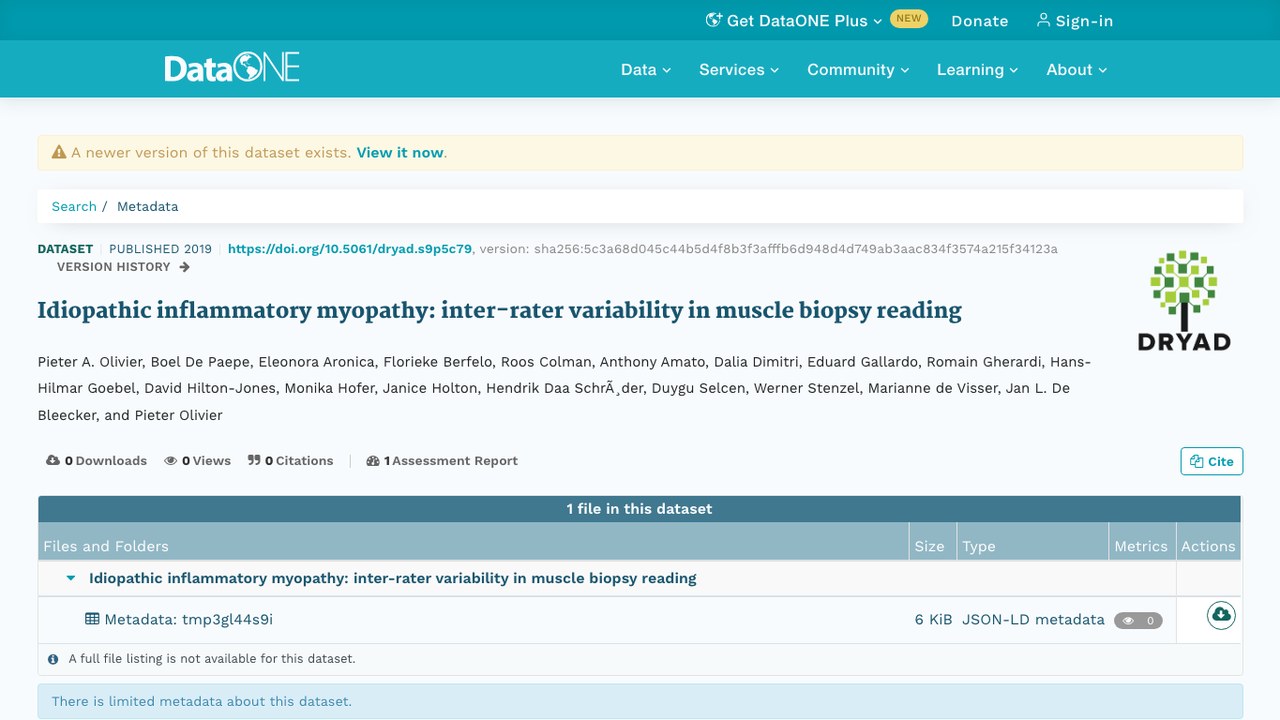Click the cloud download icon beside Downloads

[53, 461]
